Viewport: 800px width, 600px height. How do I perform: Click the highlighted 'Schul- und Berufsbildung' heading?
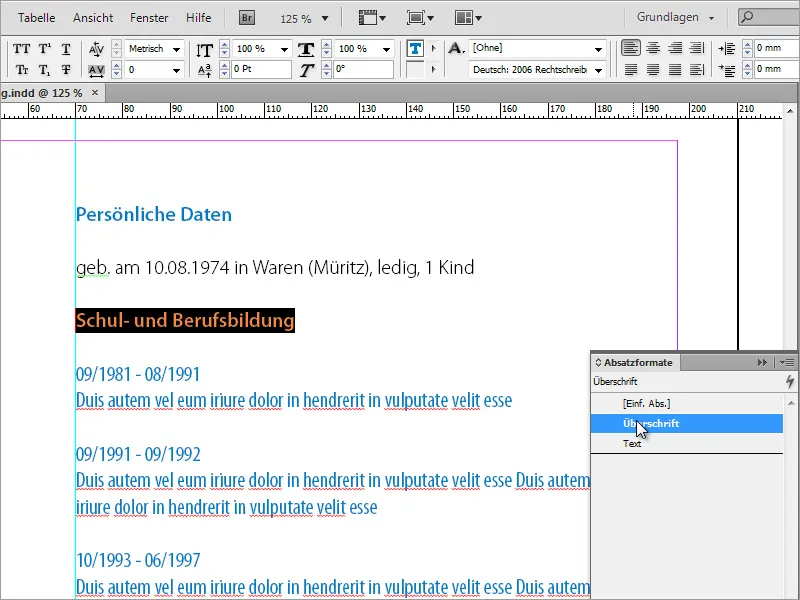point(185,320)
